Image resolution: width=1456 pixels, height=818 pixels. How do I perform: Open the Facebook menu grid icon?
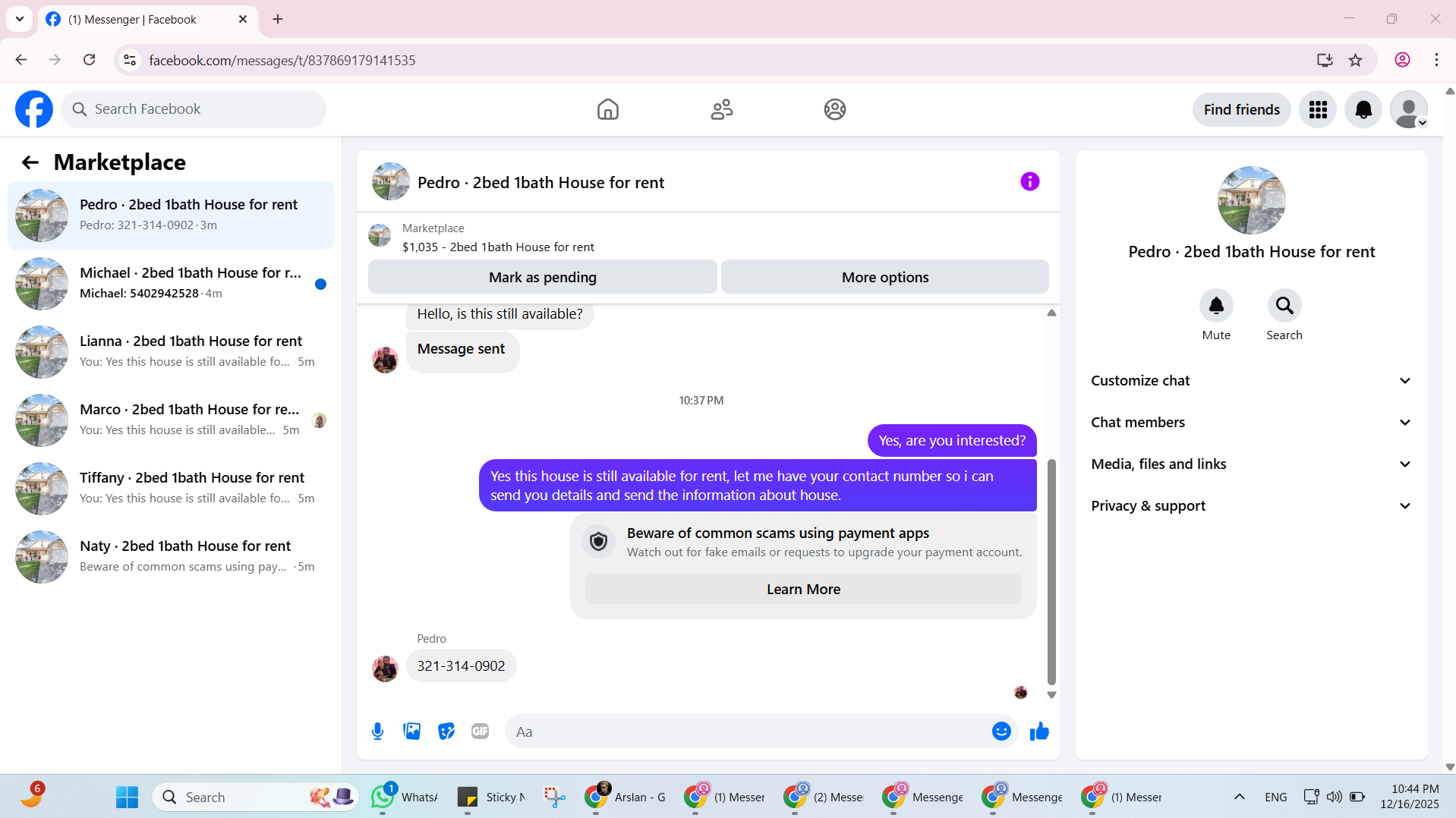coord(1318,109)
